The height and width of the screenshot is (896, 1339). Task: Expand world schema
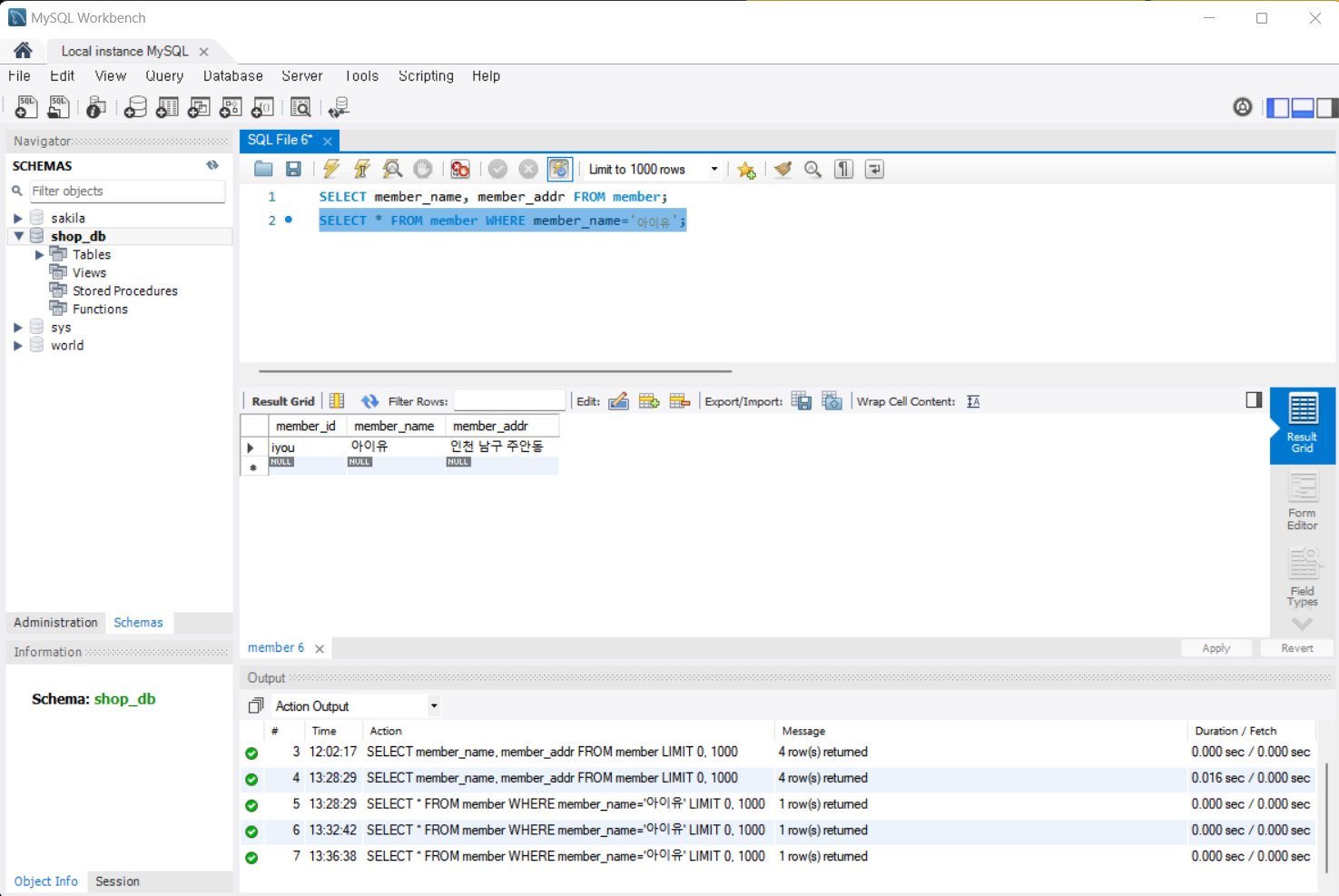point(17,346)
